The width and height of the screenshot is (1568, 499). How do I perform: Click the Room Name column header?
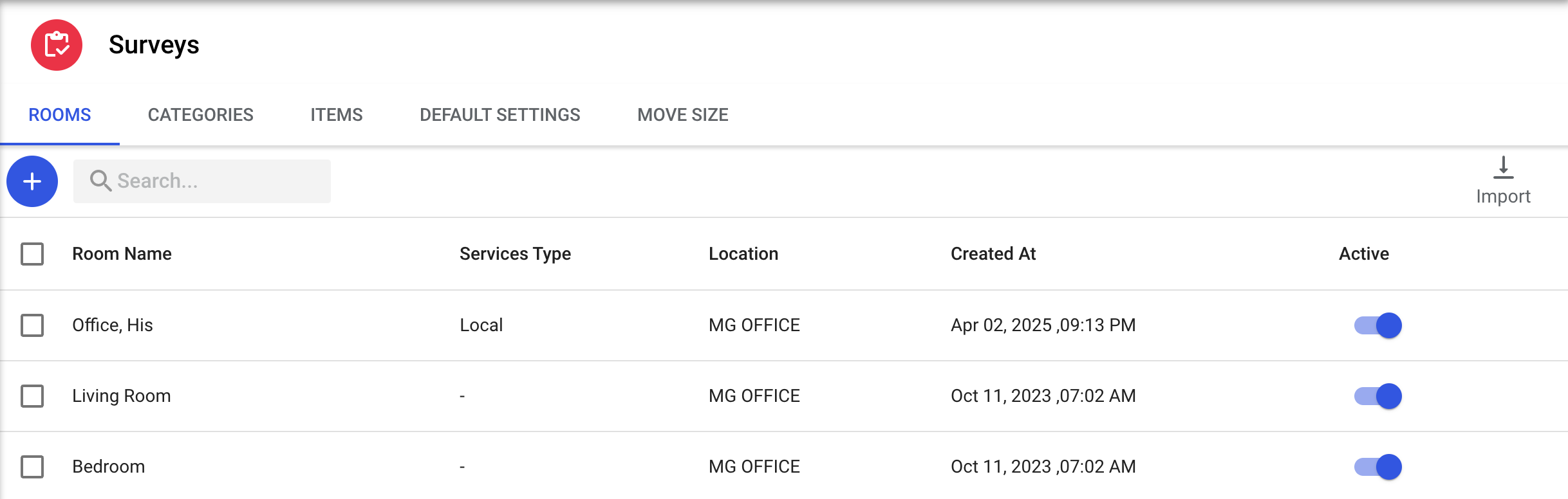pyautogui.click(x=122, y=254)
